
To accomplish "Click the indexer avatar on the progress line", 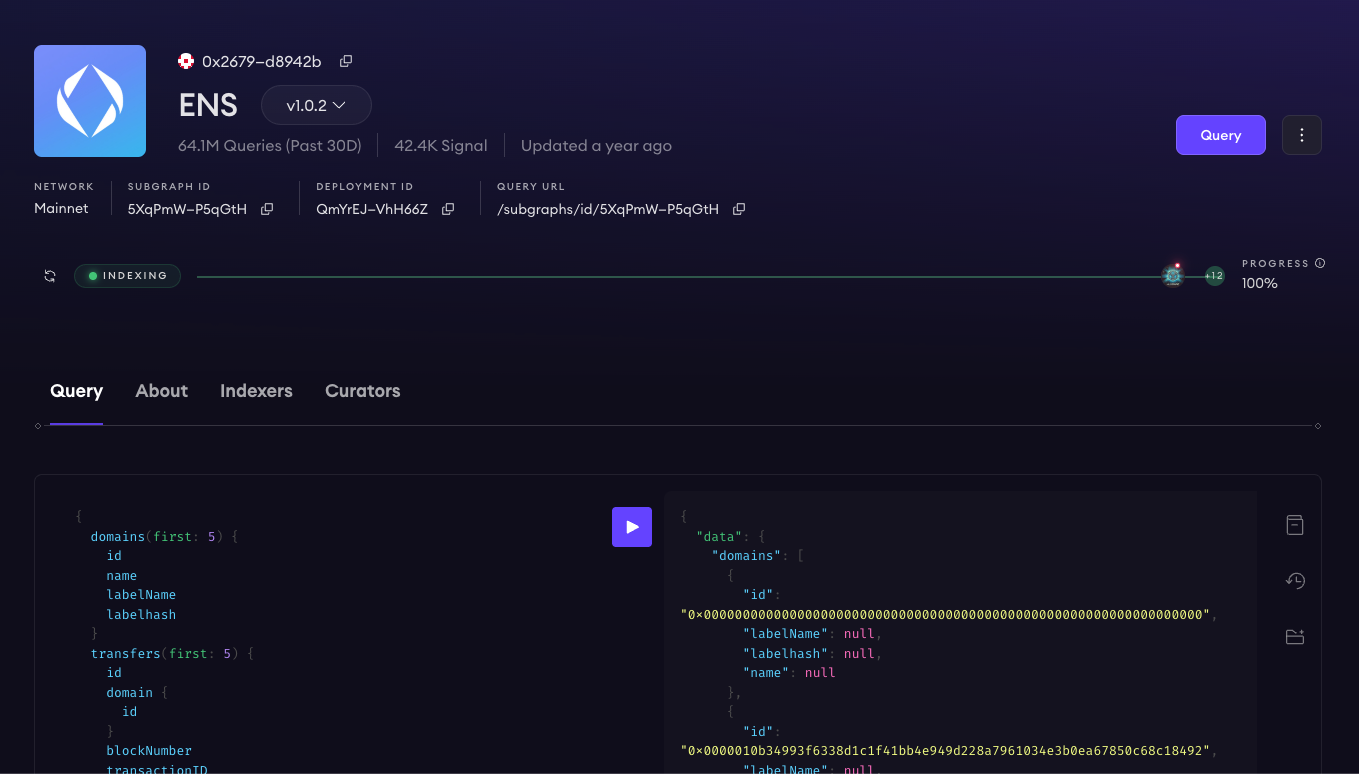I will point(1173,276).
